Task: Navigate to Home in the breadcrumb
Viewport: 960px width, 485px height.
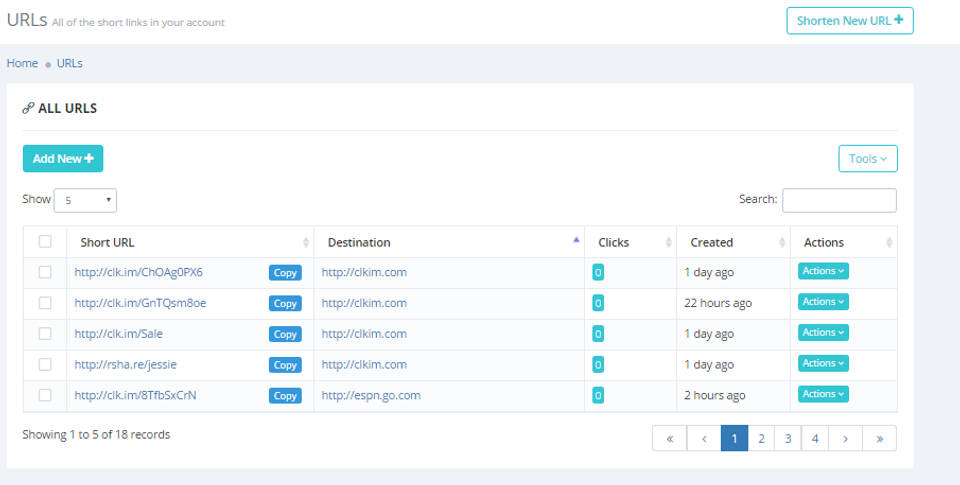Action: pos(22,63)
